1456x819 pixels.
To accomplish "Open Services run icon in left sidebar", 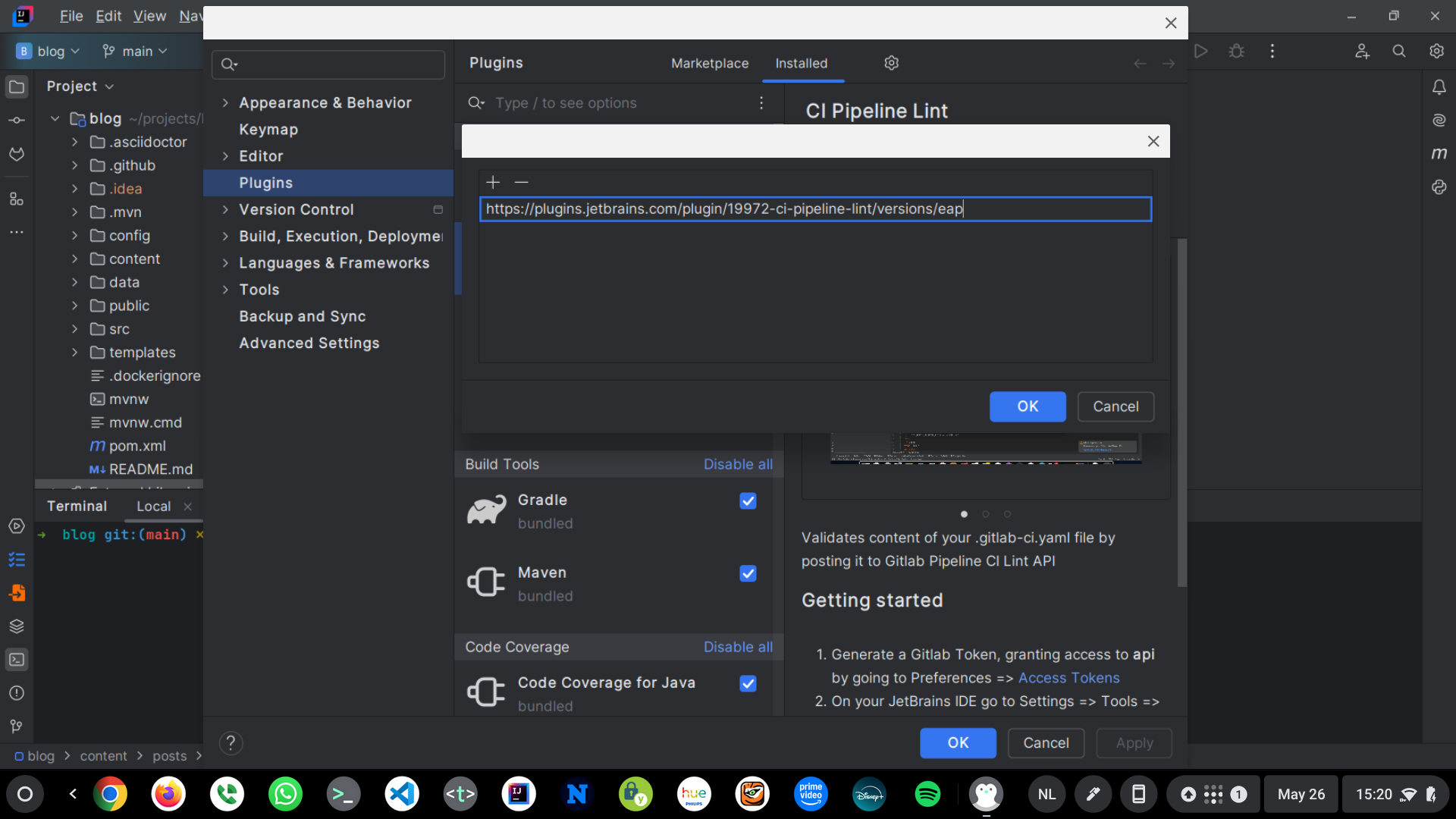I will [17, 526].
